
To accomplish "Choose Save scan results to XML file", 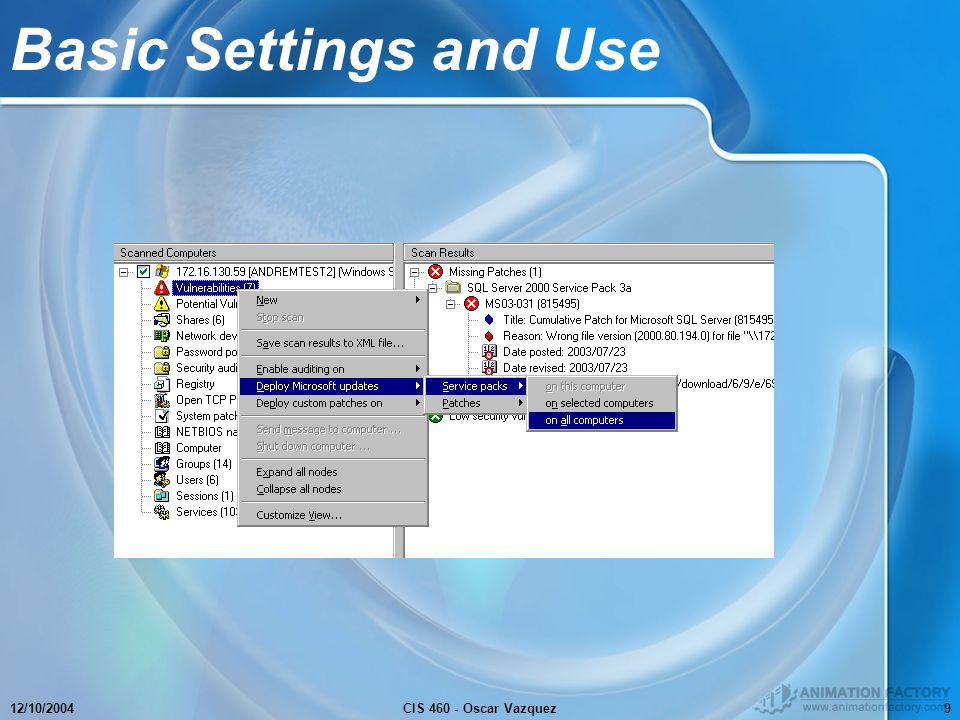I will [332, 343].
